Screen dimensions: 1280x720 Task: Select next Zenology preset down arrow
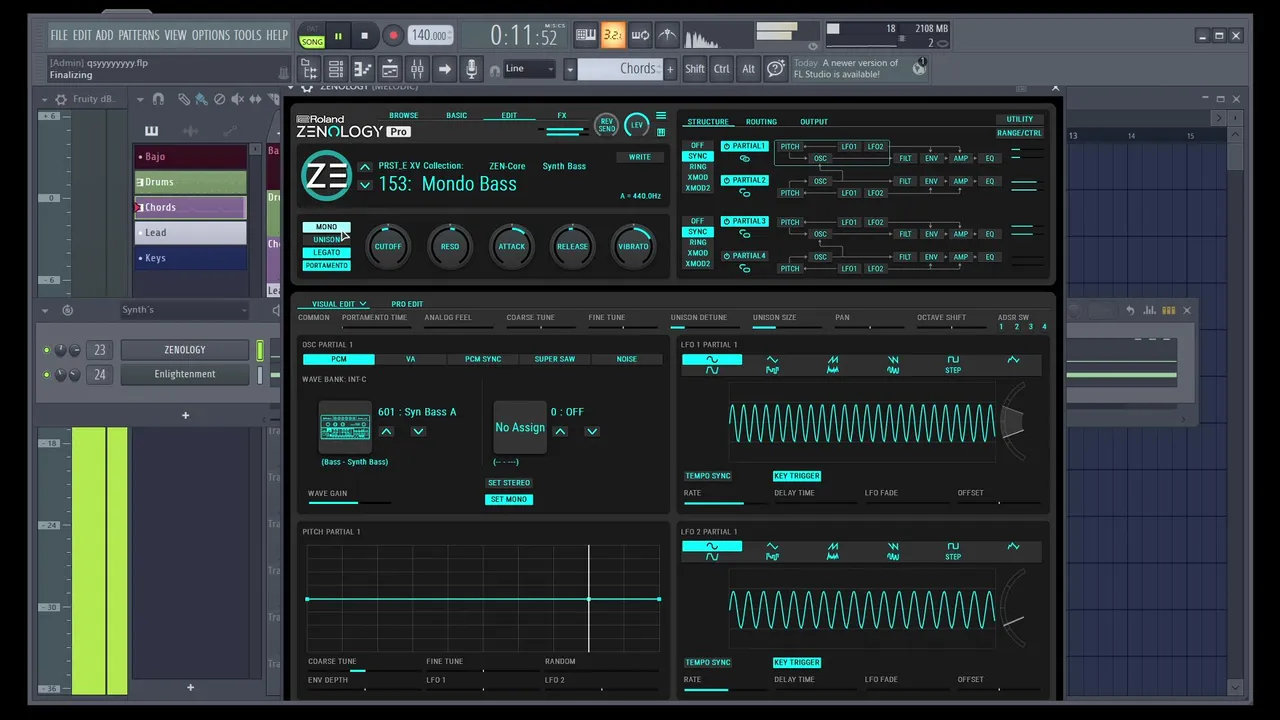pyautogui.click(x=365, y=184)
